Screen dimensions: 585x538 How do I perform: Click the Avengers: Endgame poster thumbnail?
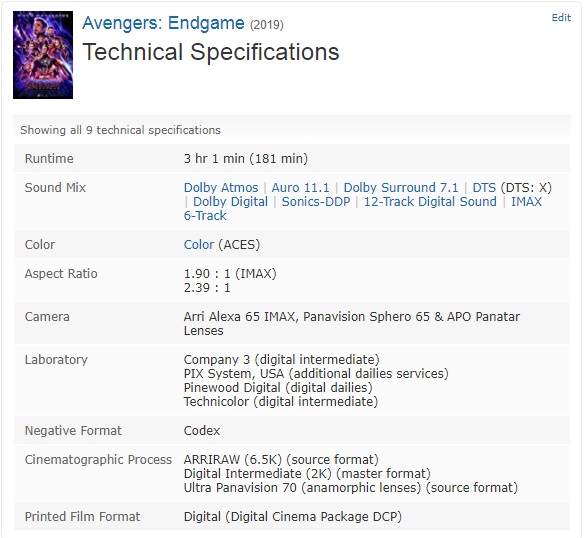pos(43,55)
